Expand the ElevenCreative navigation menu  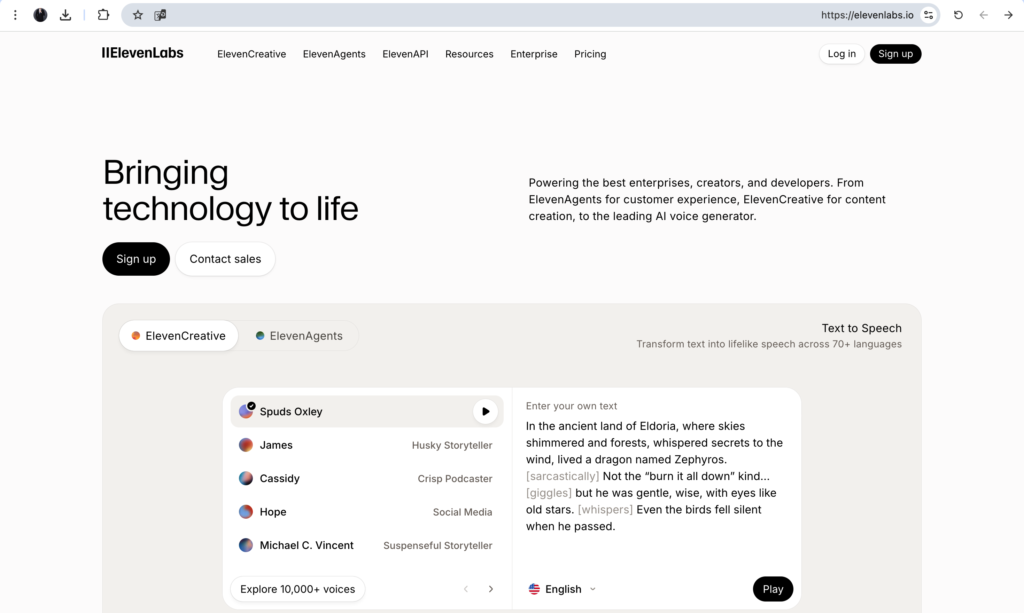point(251,54)
